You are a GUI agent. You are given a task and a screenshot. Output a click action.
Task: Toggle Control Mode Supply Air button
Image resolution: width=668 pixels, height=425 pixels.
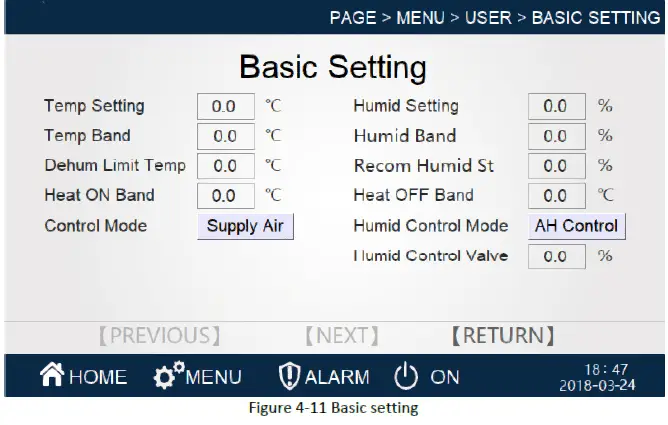245,226
